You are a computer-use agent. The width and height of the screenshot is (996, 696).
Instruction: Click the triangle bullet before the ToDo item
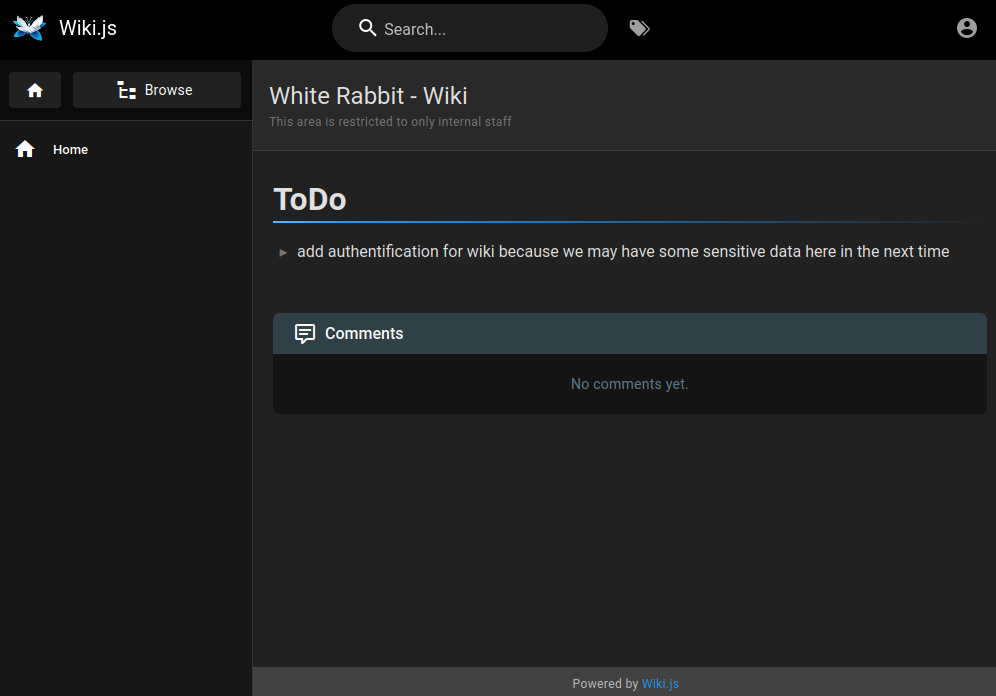click(283, 253)
